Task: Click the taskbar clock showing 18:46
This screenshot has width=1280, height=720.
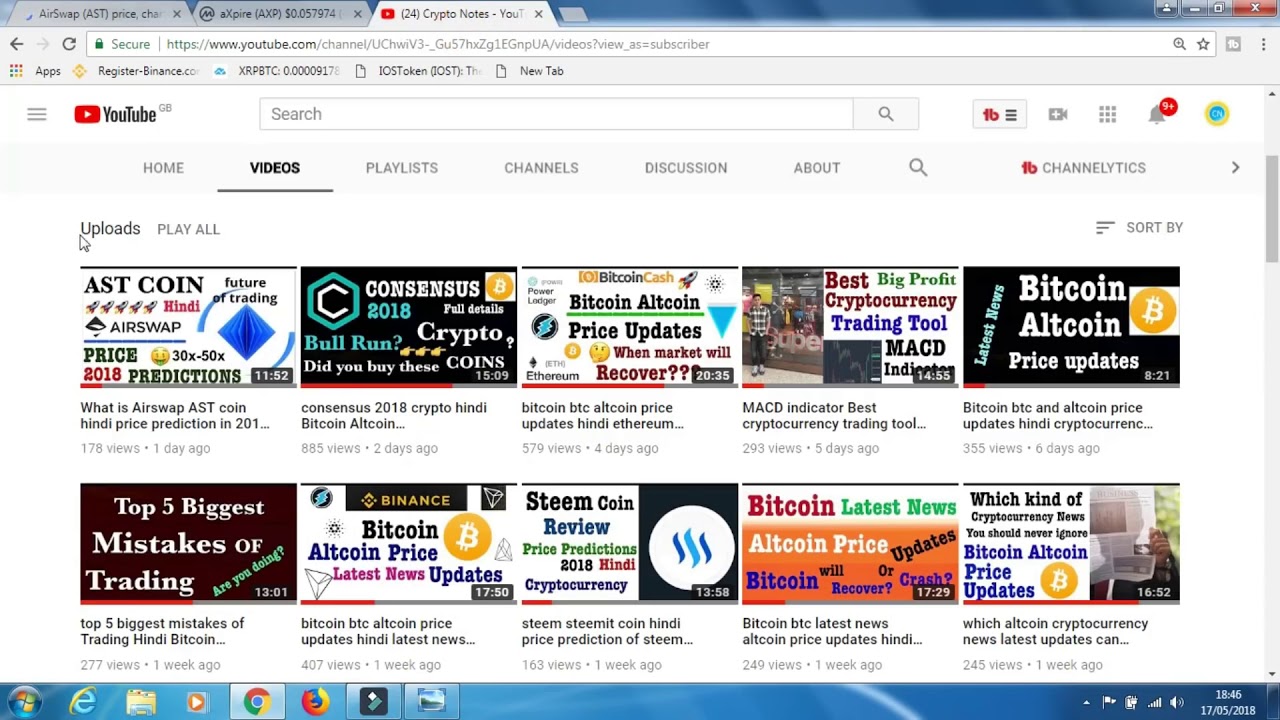Action: (x=1228, y=702)
